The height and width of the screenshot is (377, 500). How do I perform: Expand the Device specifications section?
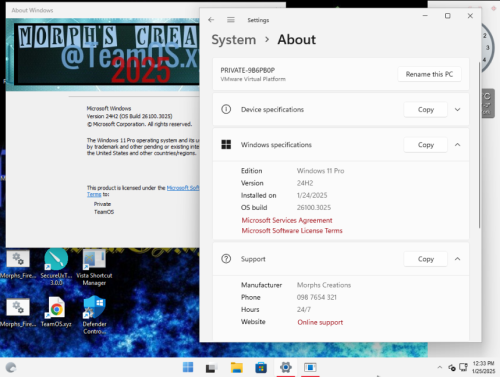click(458, 109)
